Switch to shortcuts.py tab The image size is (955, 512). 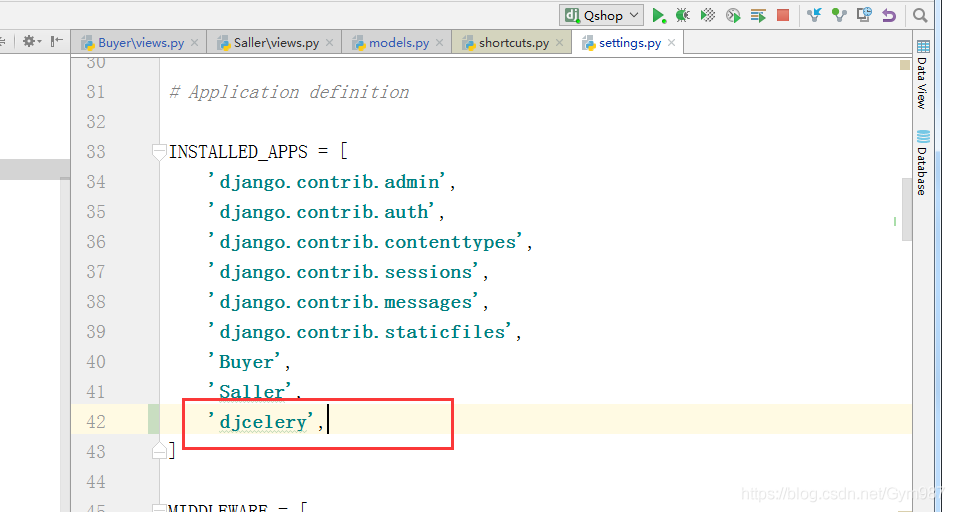[x=513, y=43]
